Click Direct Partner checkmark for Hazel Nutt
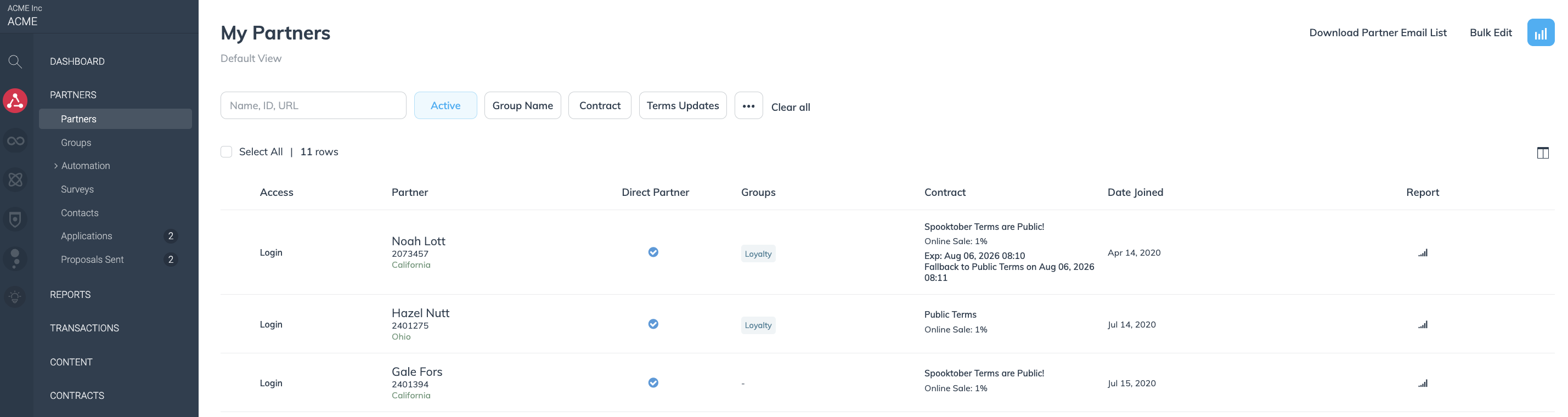Image resolution: width=1568 pixels, height=417 pixels. click(x=653, y=324)
